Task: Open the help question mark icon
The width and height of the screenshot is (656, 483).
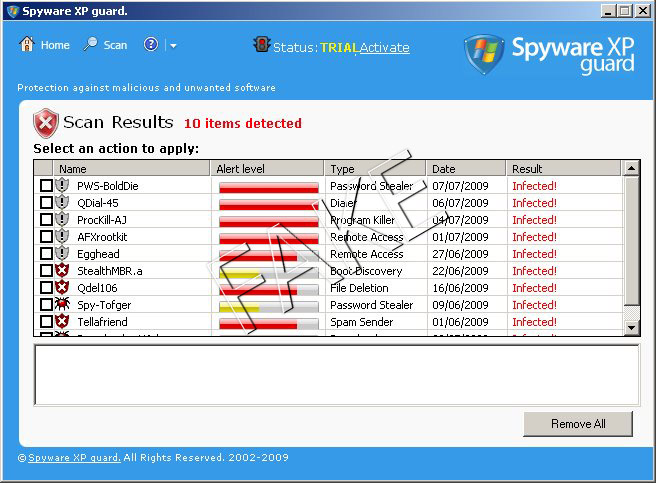Action: [x=151, y=44]
